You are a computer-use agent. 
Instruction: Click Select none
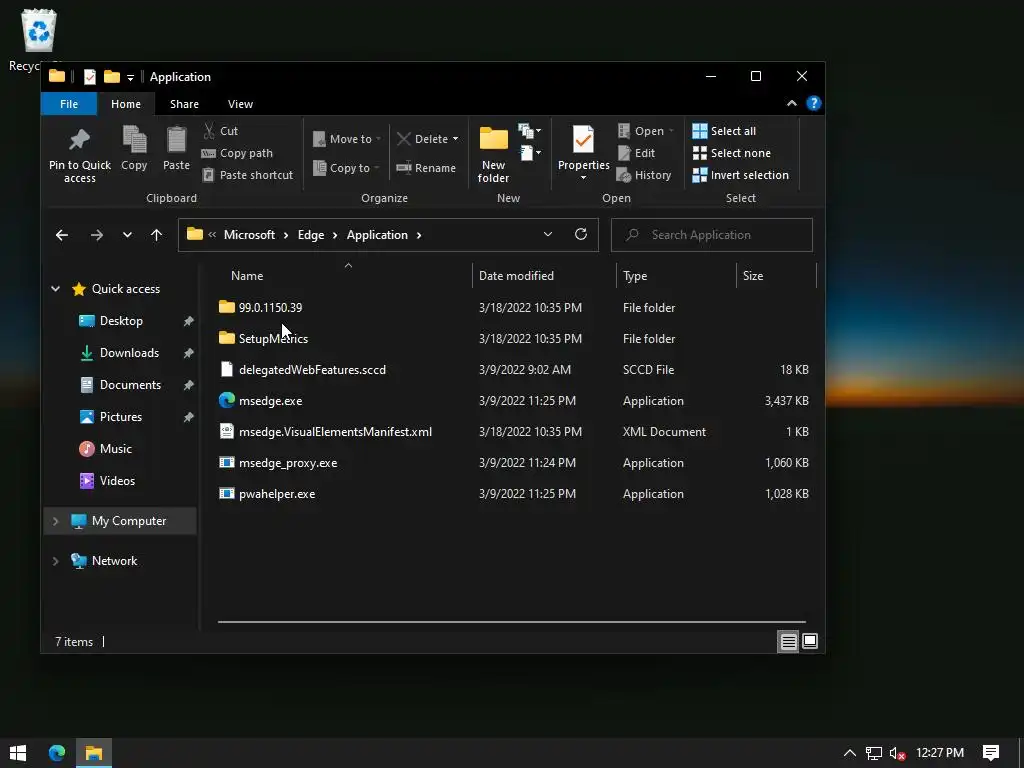(731, 153)
